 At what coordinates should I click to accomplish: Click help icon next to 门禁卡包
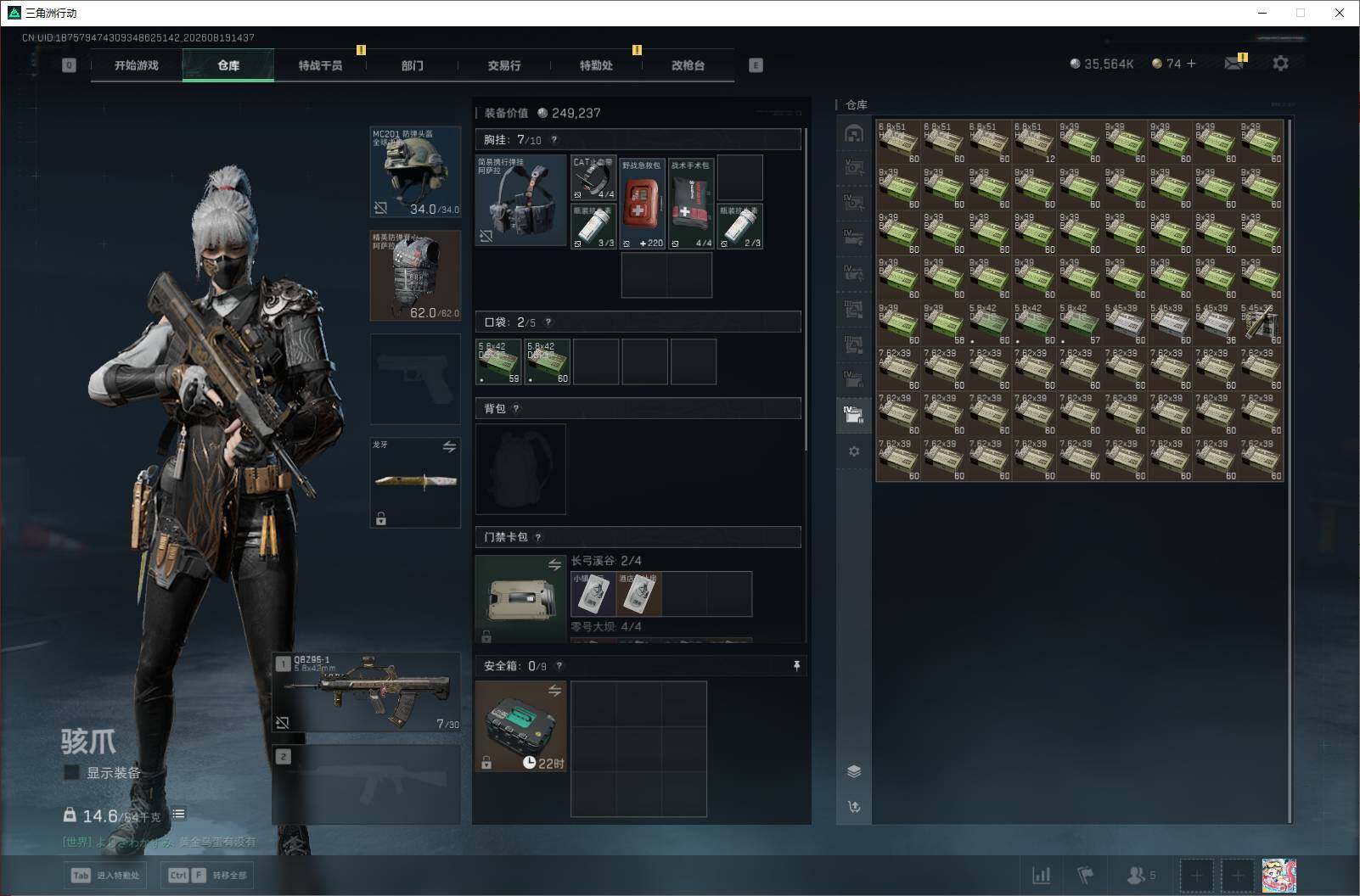coord(538,537)
